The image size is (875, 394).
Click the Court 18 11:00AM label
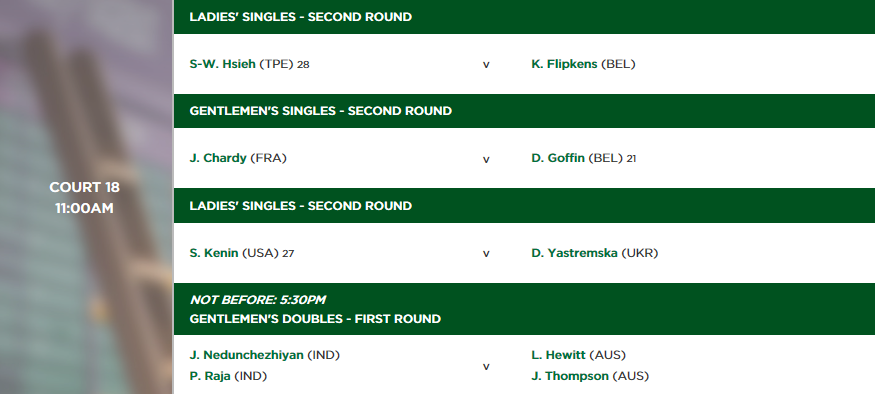click(x=84, y=198)
